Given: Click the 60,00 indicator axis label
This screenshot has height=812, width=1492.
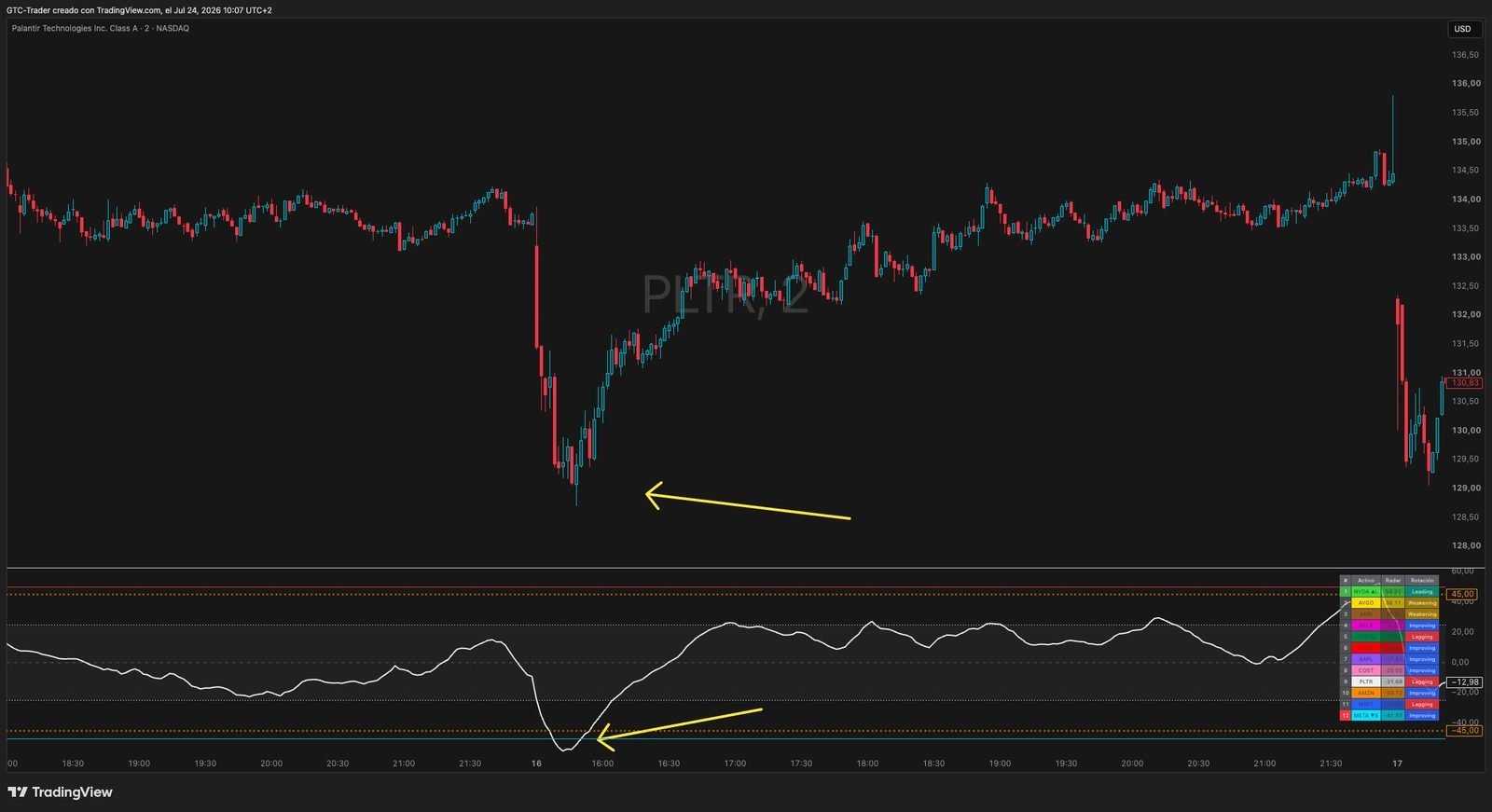Looking at the screenshot, I should click(x=1463, y=571).
